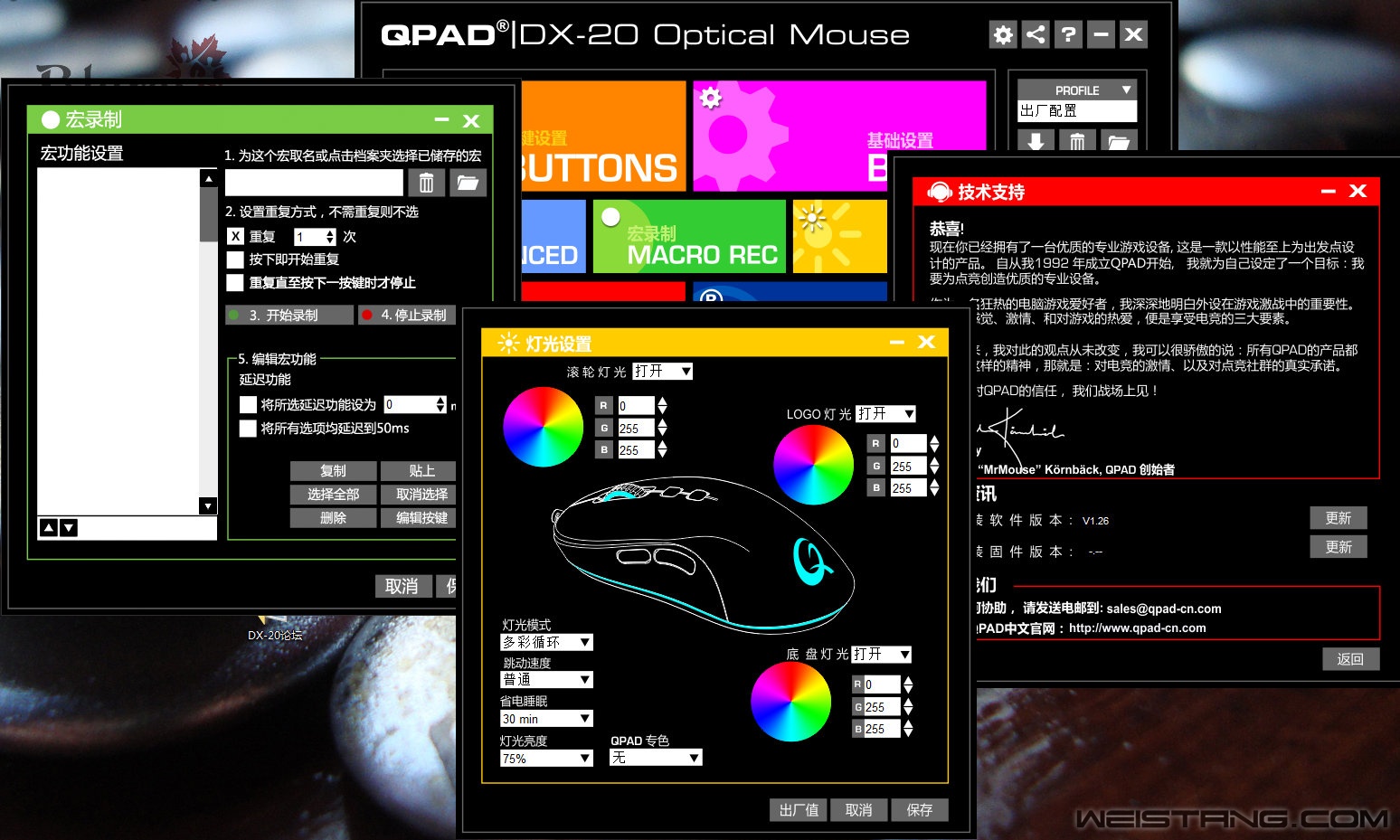
Task: Open 跳动速度 dropdown showing 普通
Action: pos(547,679)
